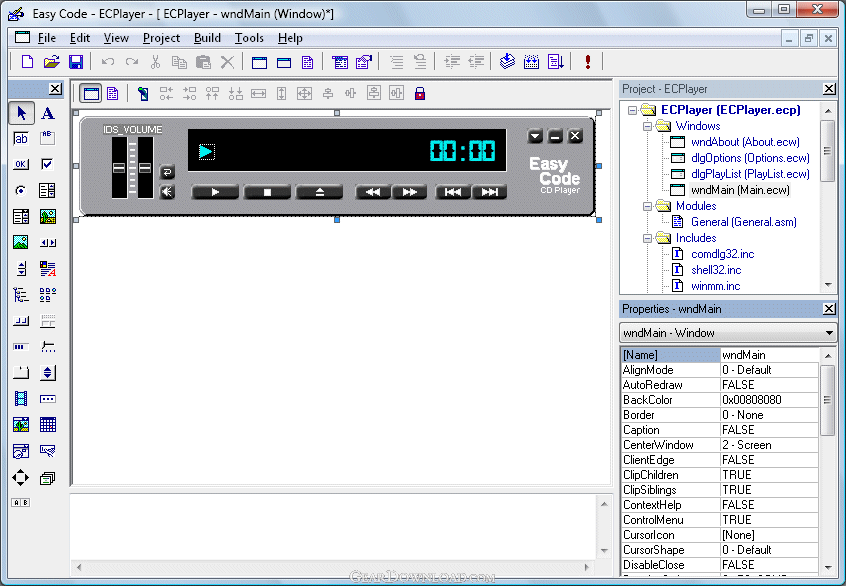This screenshot has width=846, height=586.
Task: Open the File menu
Action: 47,38
